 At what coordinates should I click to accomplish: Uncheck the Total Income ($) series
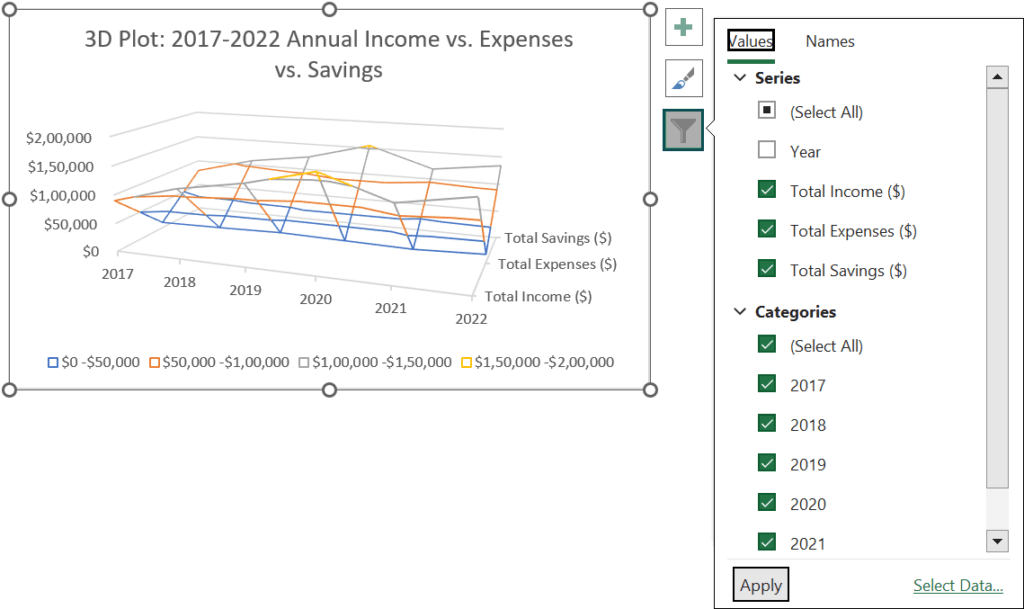(767, 190)
